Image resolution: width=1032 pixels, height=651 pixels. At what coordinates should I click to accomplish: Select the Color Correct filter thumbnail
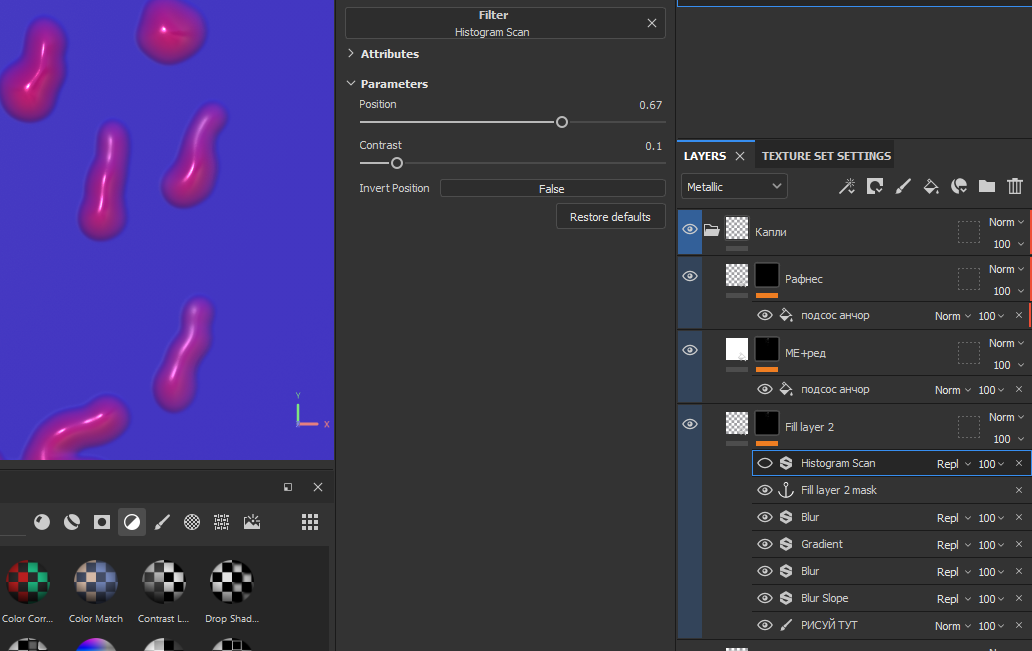coord(28,581)
